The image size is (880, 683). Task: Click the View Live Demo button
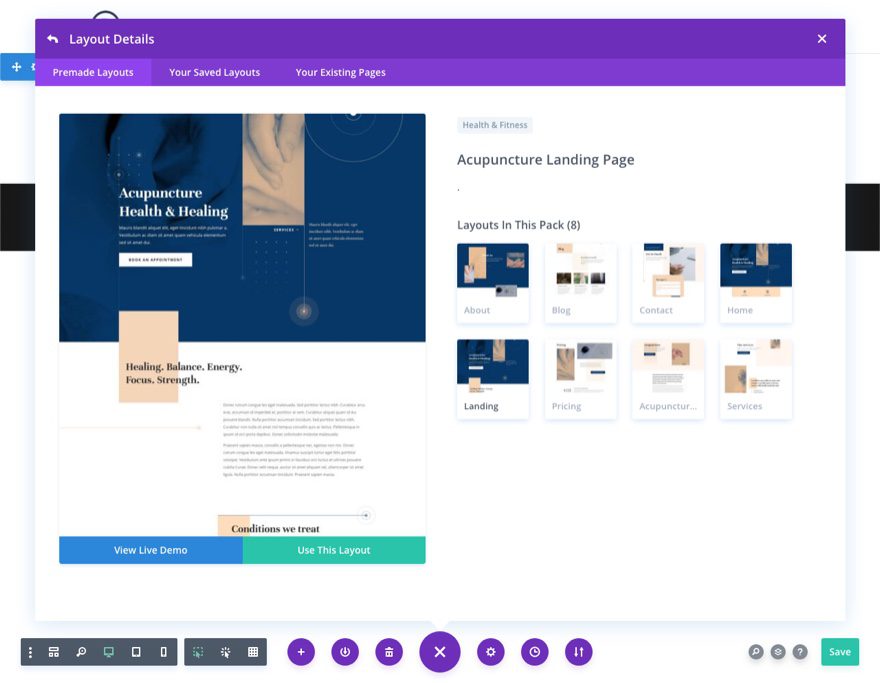coord(150,550)
